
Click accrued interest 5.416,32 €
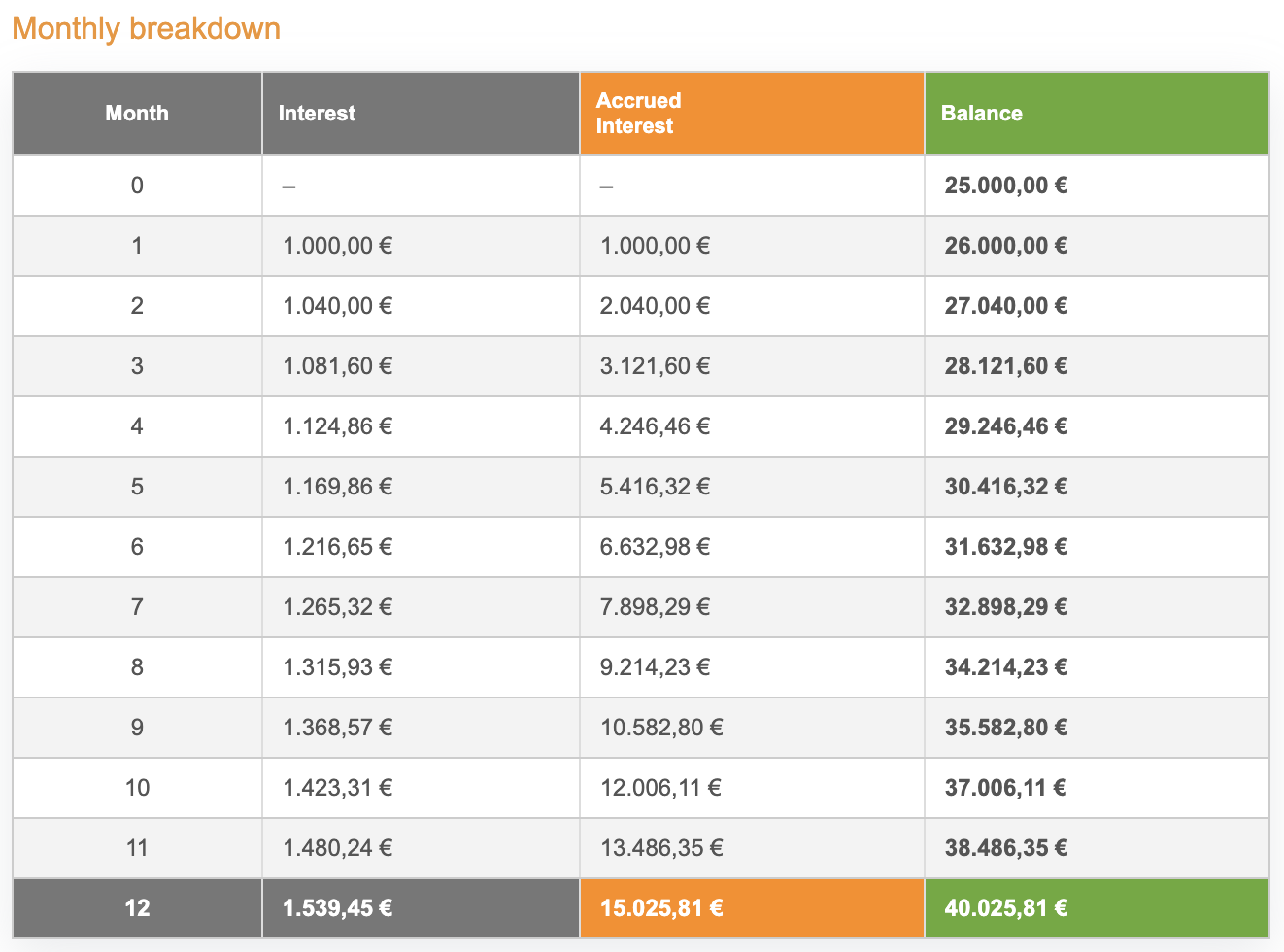(655, 487)
